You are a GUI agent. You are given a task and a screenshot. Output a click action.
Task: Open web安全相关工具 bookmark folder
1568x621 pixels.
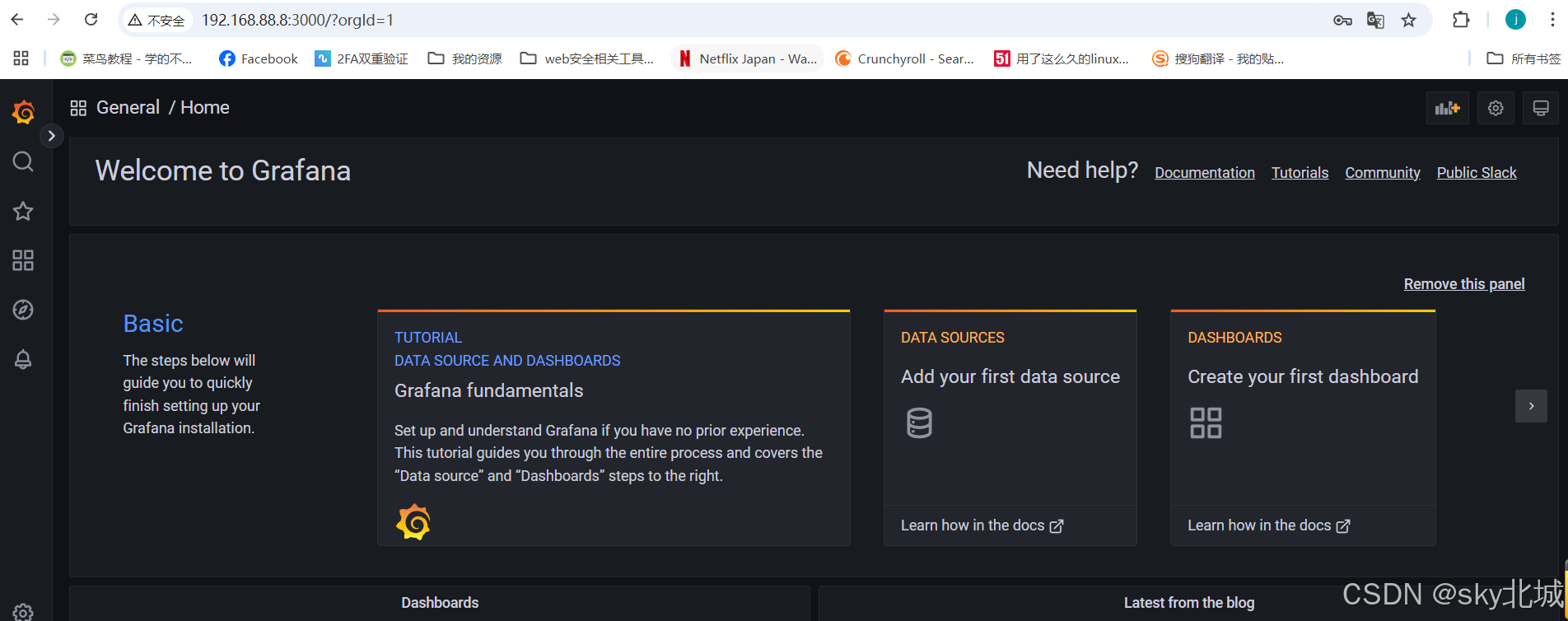pos(587,58)
